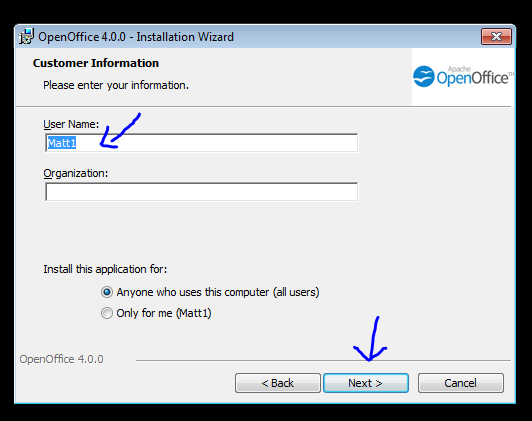532x421 pixels.
Task: Click the Organization label
Action: (75, 173)
